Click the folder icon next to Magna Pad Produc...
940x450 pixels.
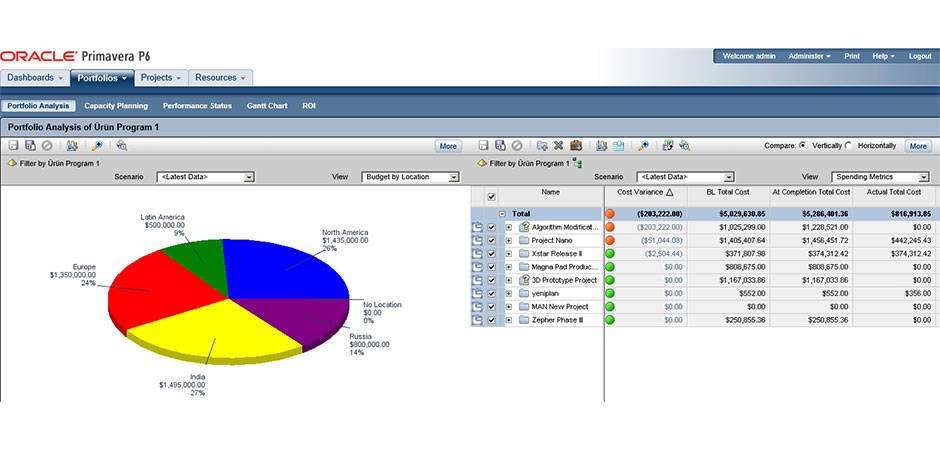pyautogui.click(x=525, y=267)
